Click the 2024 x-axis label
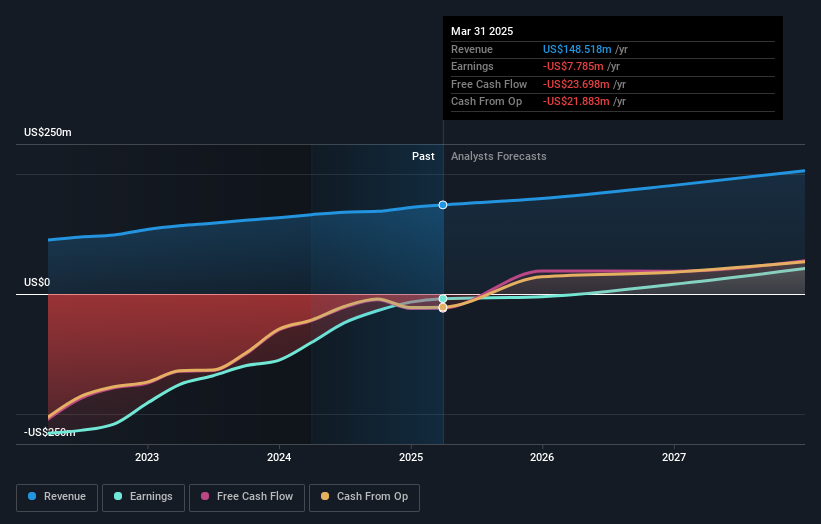This screenshot has width=821, height=524. (279, 457)
